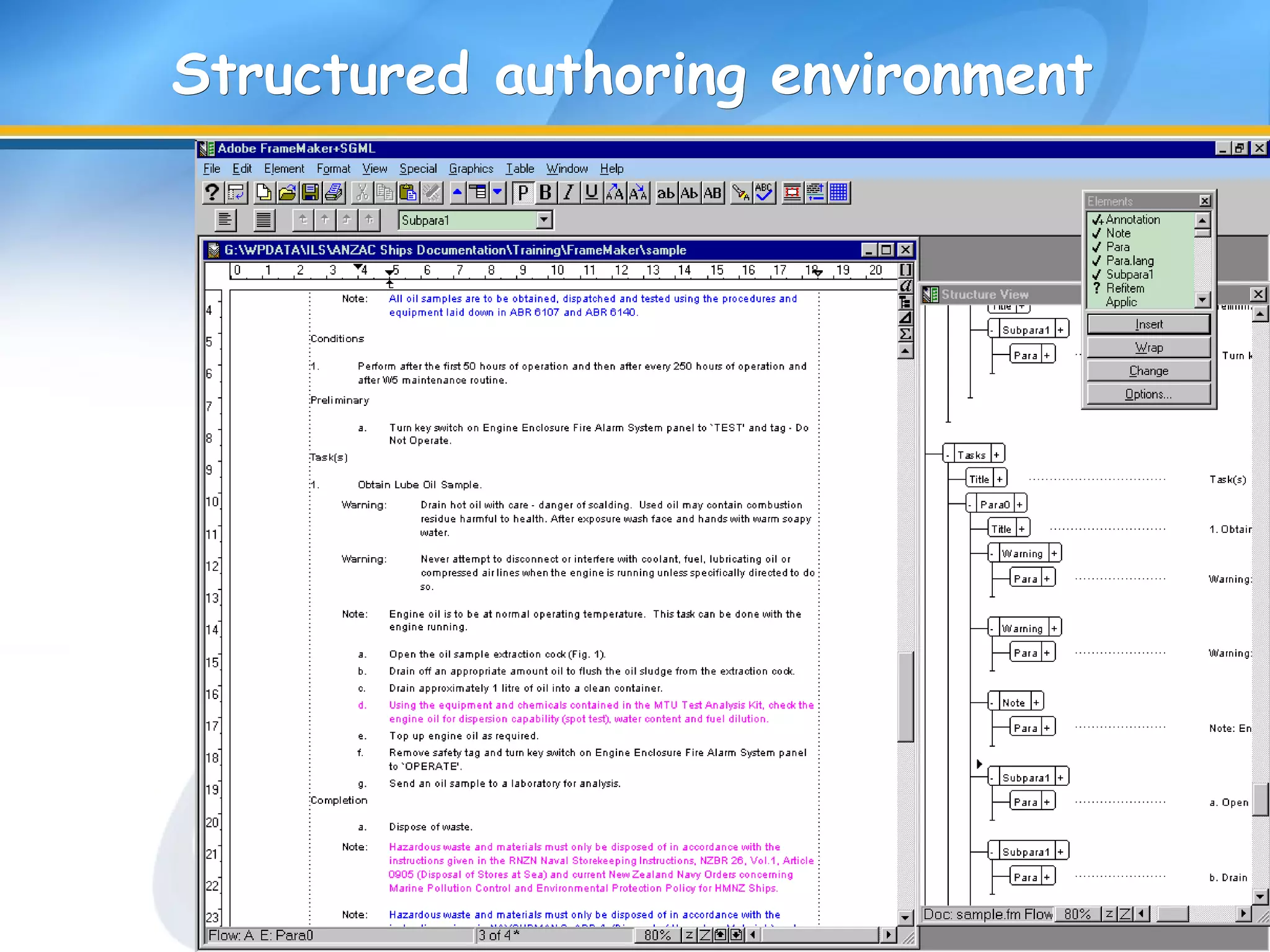Collapse the Note element in Structure View
The height and width of the screenshot is (952, 1270).
pyautogui.click(x=993, y=703)
